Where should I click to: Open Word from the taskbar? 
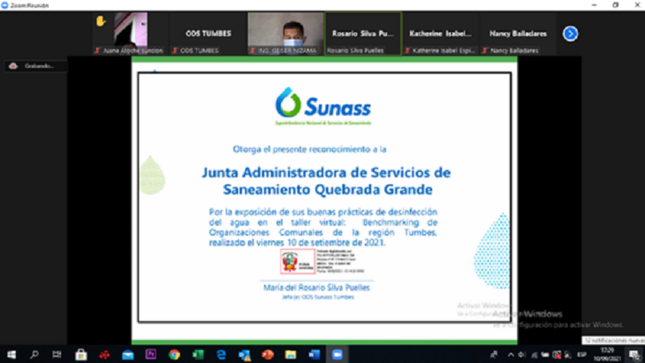click(314, 354)
